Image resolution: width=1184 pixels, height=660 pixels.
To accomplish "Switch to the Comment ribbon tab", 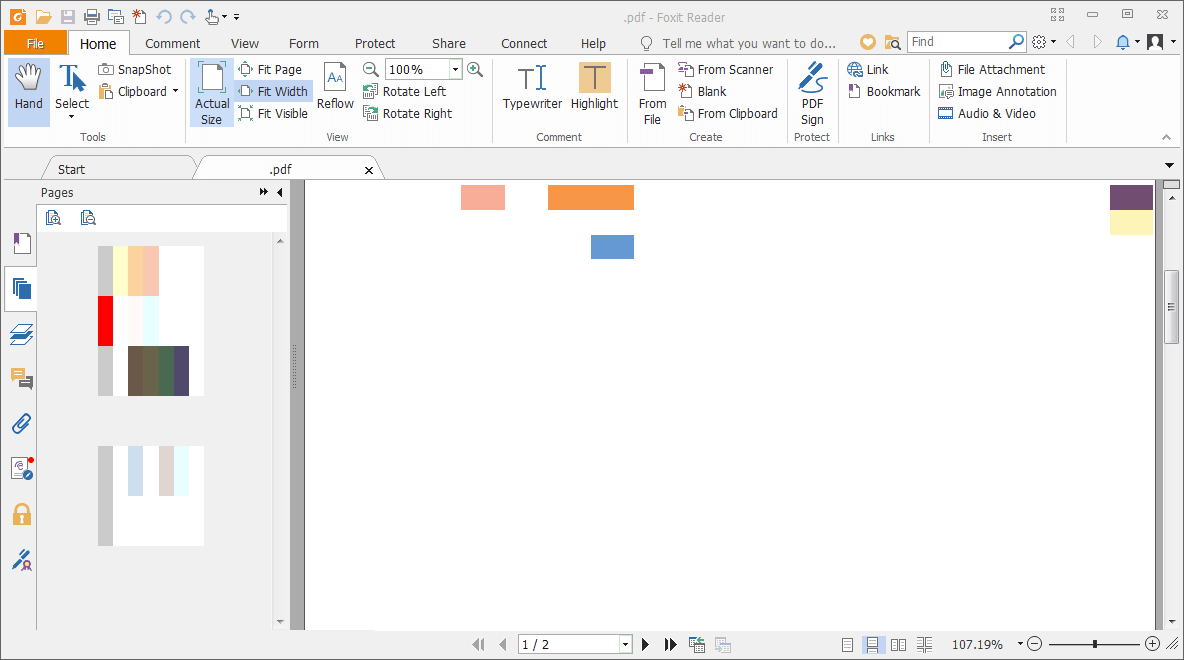I will pyautogui.click(x=172, y=43).
